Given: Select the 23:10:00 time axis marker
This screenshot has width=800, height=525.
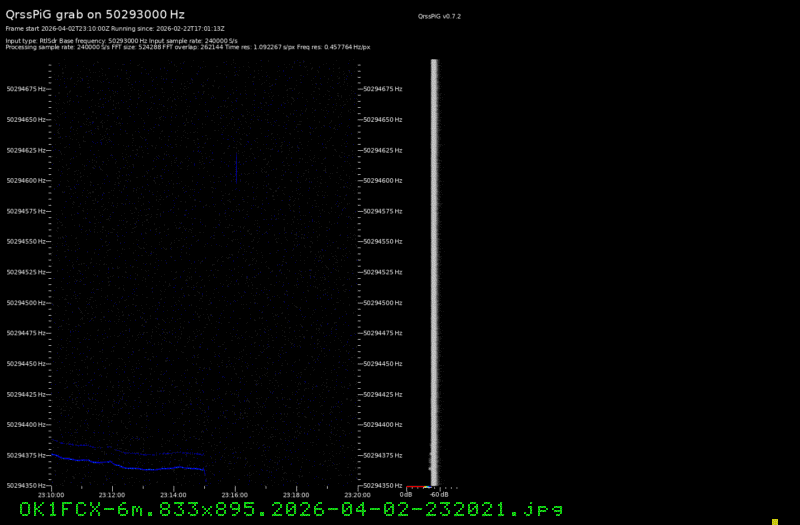Looking at the screenshot, I should 51,494.
